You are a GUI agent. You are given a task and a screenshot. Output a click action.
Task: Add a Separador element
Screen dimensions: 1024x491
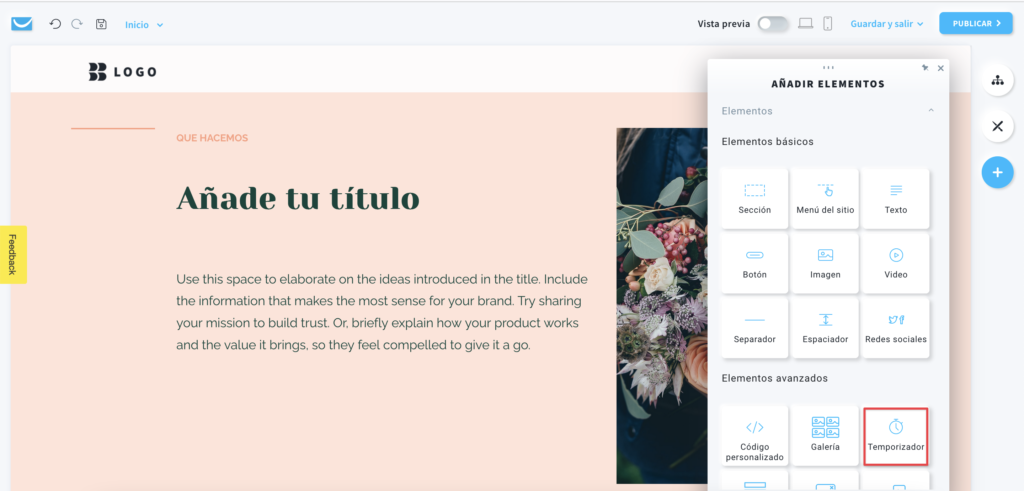click(x=755, y=328)
